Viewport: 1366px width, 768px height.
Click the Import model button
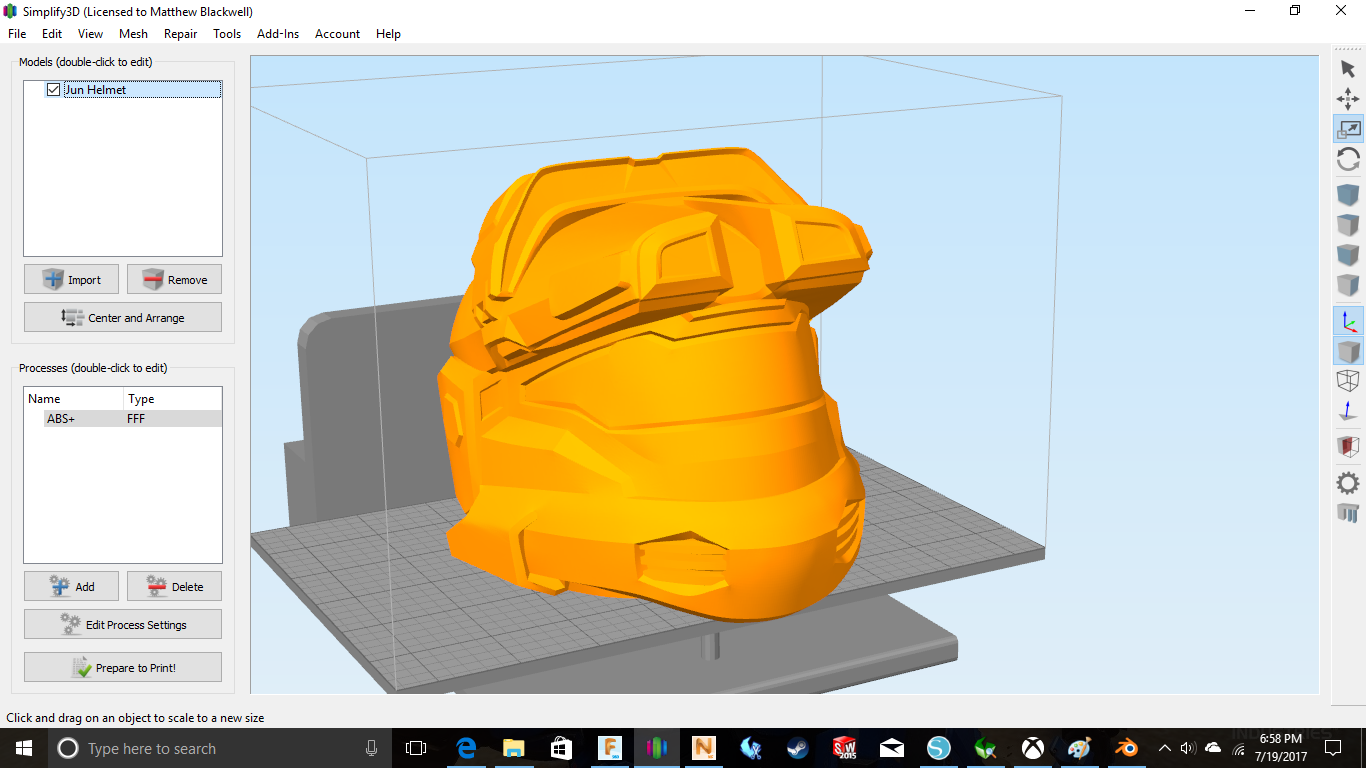[x=71, y=279]
